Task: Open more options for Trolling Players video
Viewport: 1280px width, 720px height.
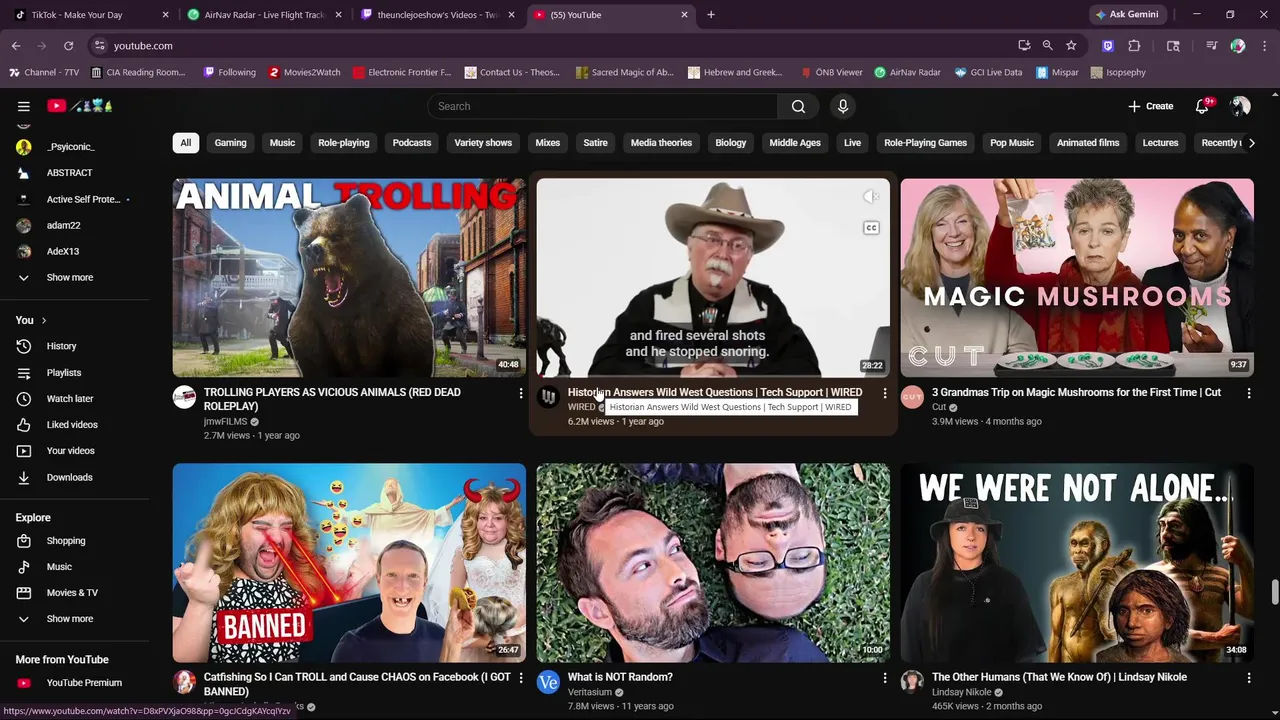Action: pyautogui.click(x=520, y=393)
